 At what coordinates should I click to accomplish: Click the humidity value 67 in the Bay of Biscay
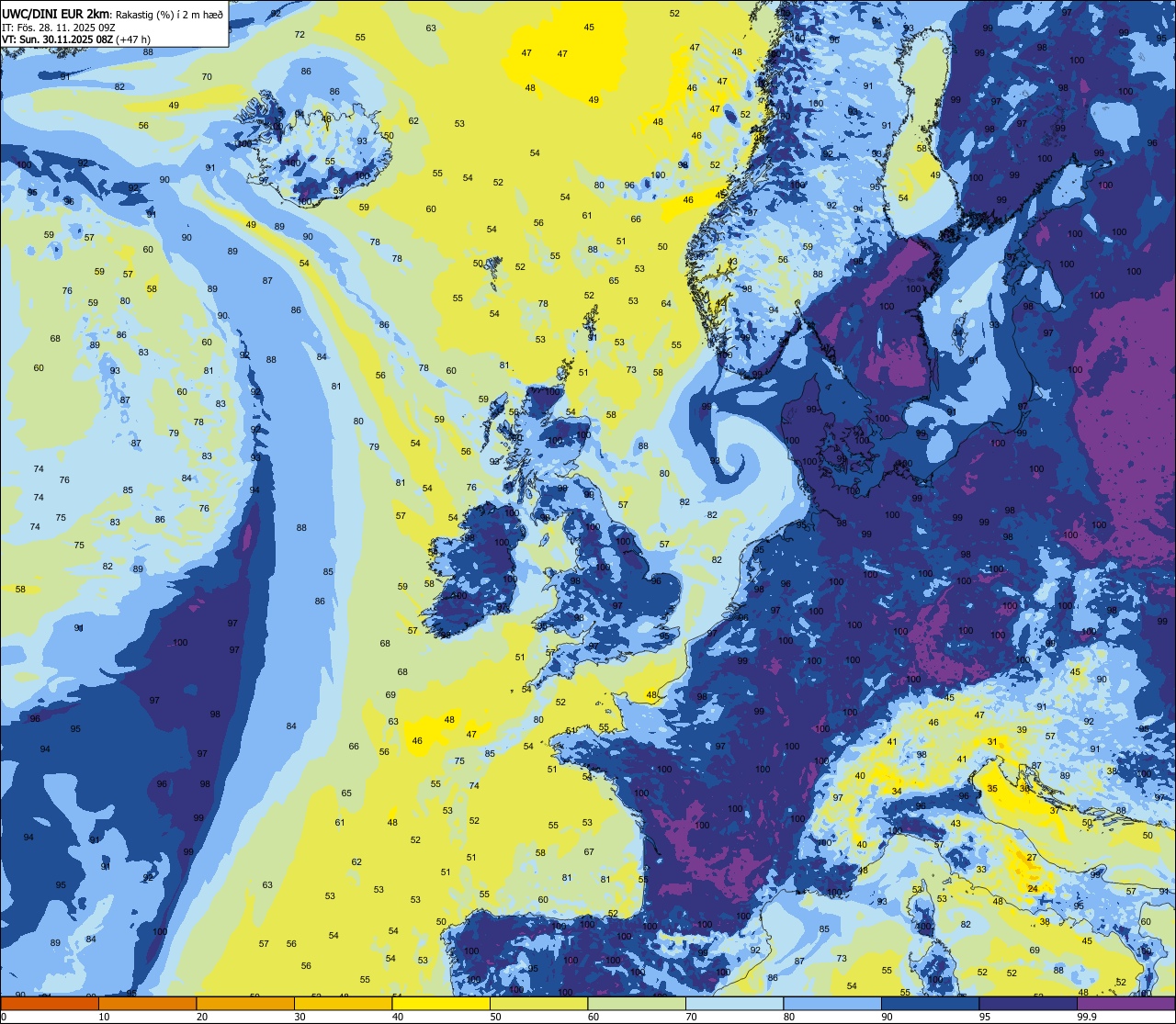click(589, 852)
